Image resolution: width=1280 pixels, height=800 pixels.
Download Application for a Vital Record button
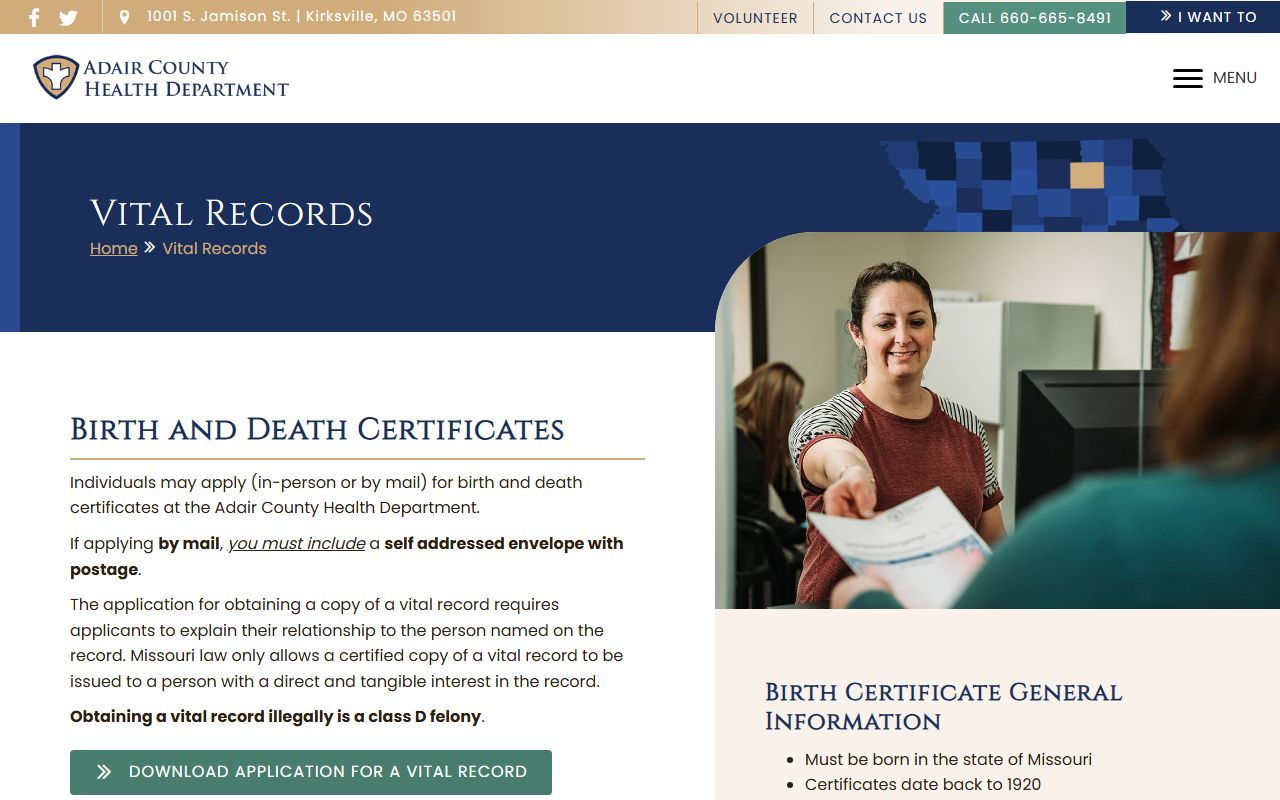click(311, 772)
